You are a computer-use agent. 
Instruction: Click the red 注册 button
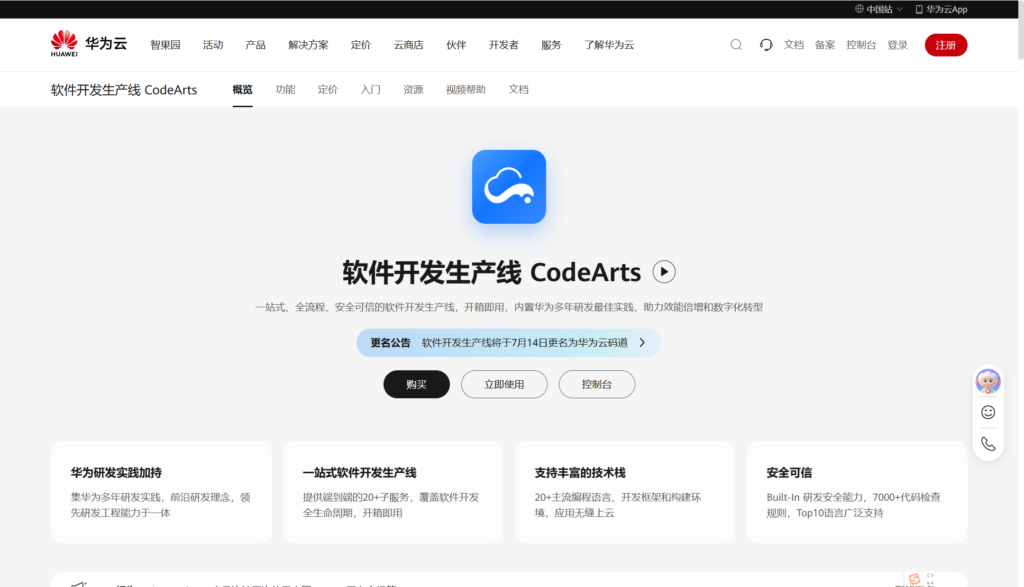946,44
